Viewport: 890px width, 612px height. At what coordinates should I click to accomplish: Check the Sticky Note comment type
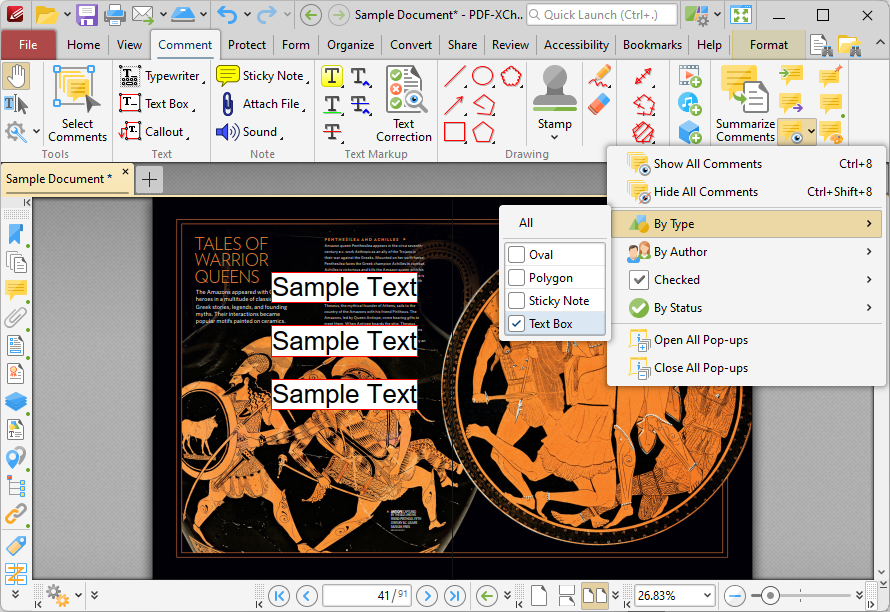(x=555, y=300)
